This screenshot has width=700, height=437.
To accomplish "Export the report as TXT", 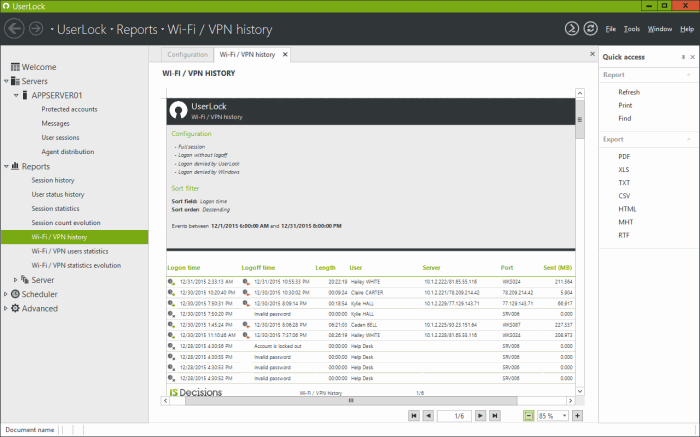I will 624,183.
